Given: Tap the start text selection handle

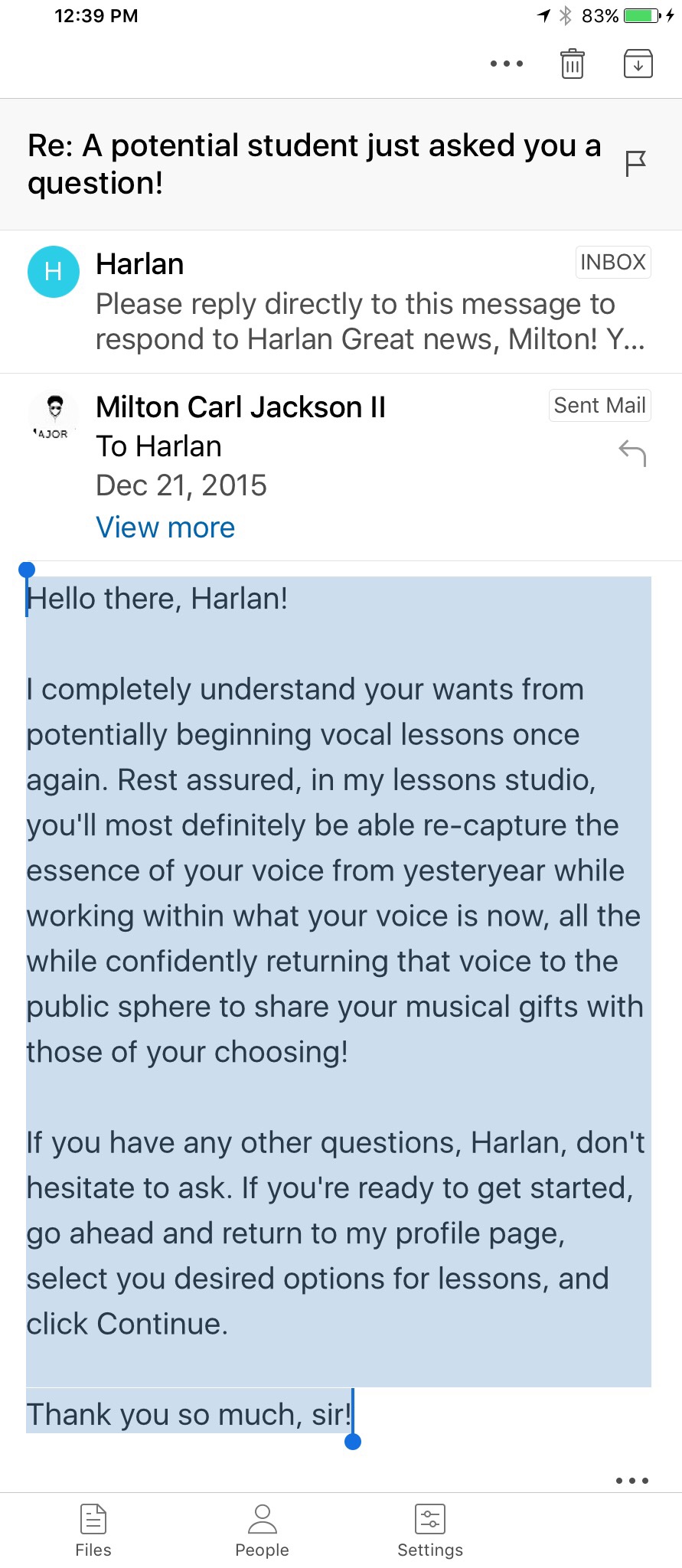Looking at the screenshot, I should point(27,570).
